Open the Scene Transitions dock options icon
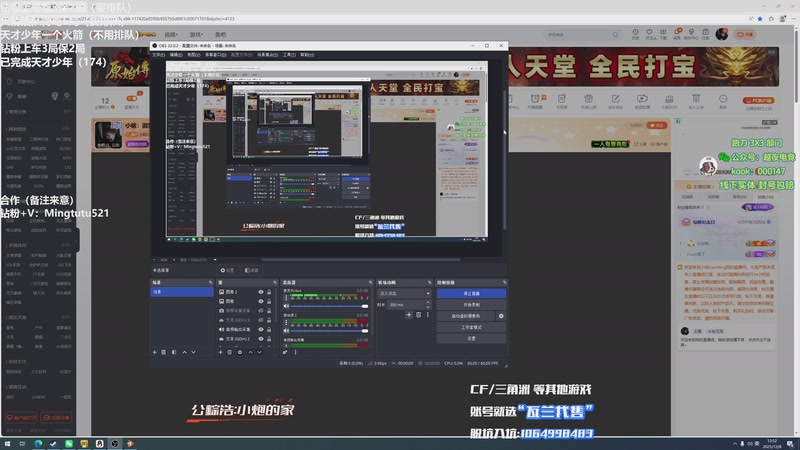This screenshot has width=800, height=450. (x=430, y=282)
